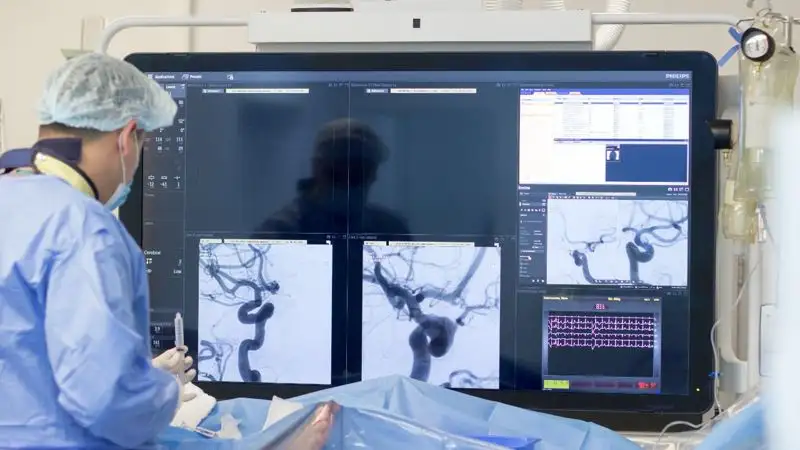Open the dropdown label in top-right viewport header
The image size is (800, 450).
click(377, 91)
